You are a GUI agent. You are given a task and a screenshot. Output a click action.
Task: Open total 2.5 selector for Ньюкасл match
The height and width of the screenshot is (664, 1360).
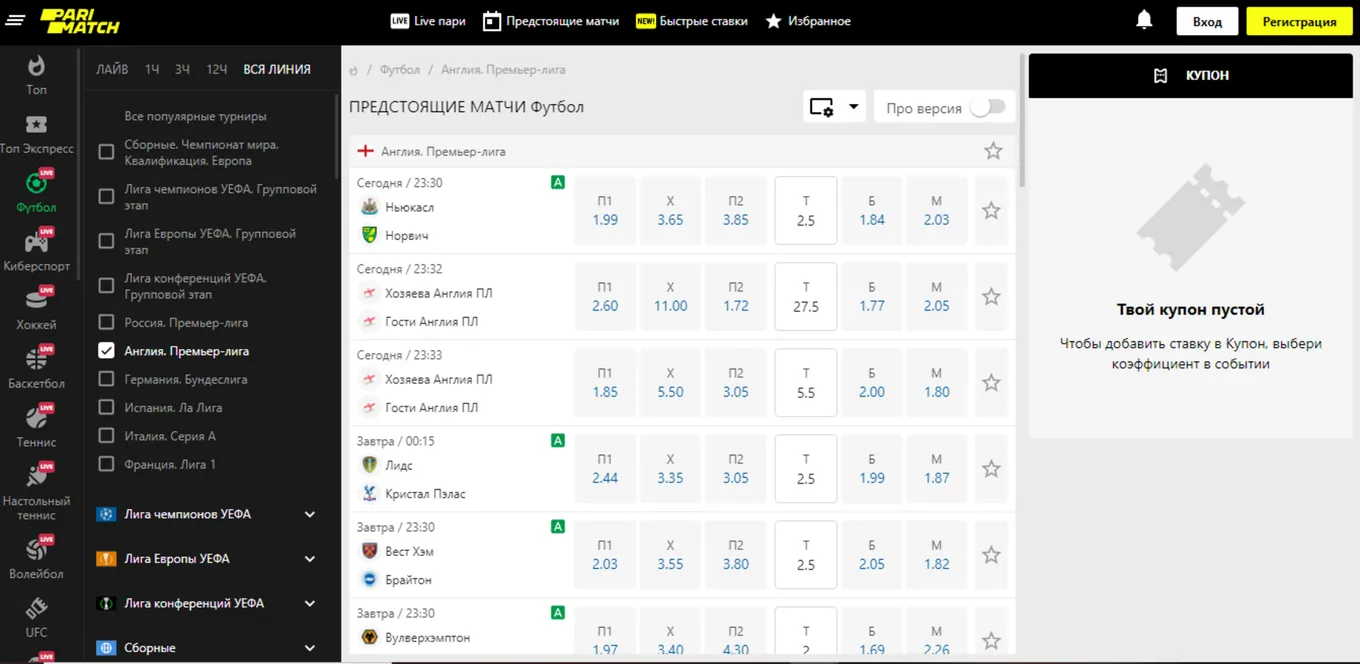click(806, 210)
